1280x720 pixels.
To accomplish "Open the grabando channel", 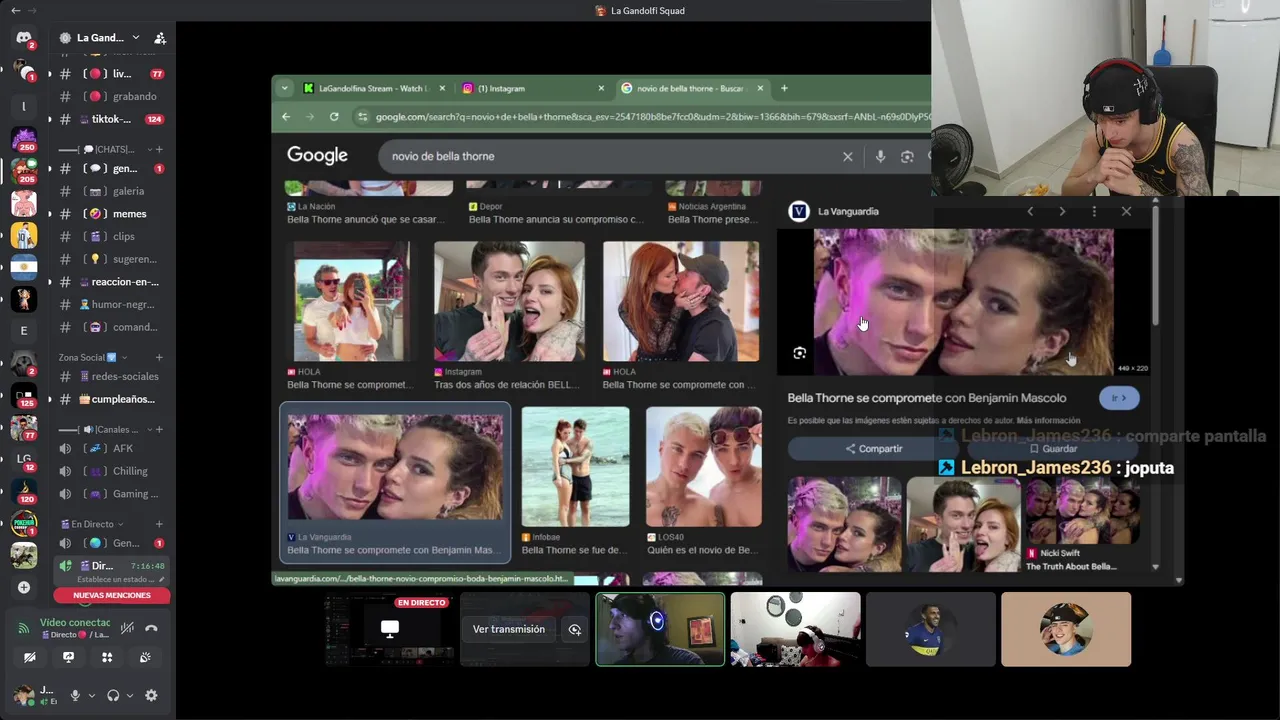I will [111, 96].
